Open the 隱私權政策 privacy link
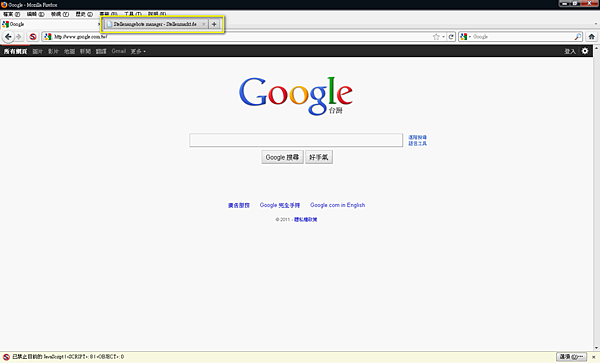The width and height of the screenshot is (600, 363). (306, 220)
